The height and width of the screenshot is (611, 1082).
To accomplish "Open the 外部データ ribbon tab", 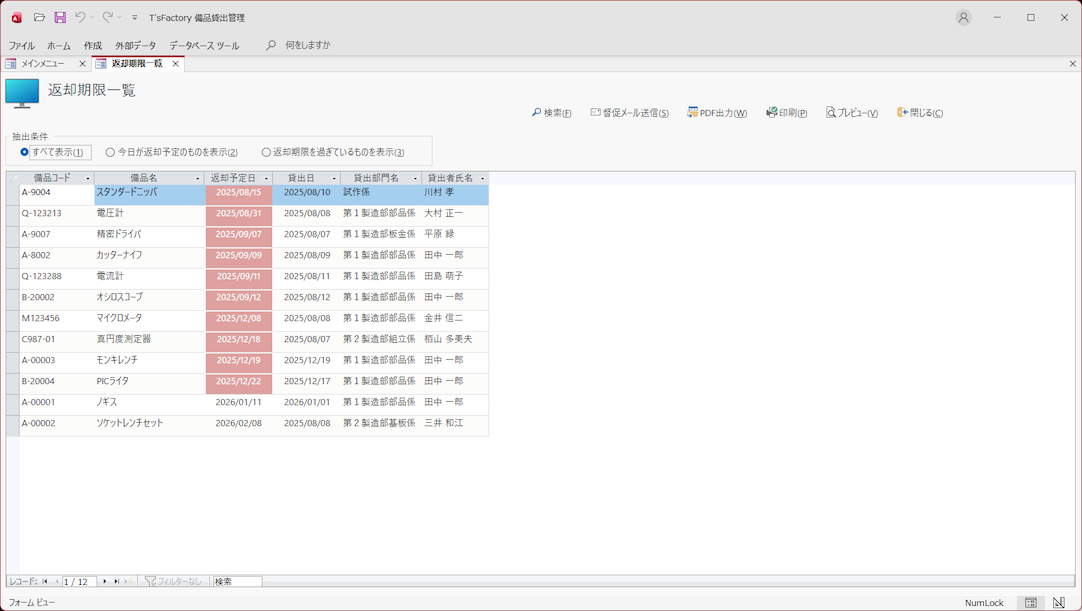I will click(135, 45).
